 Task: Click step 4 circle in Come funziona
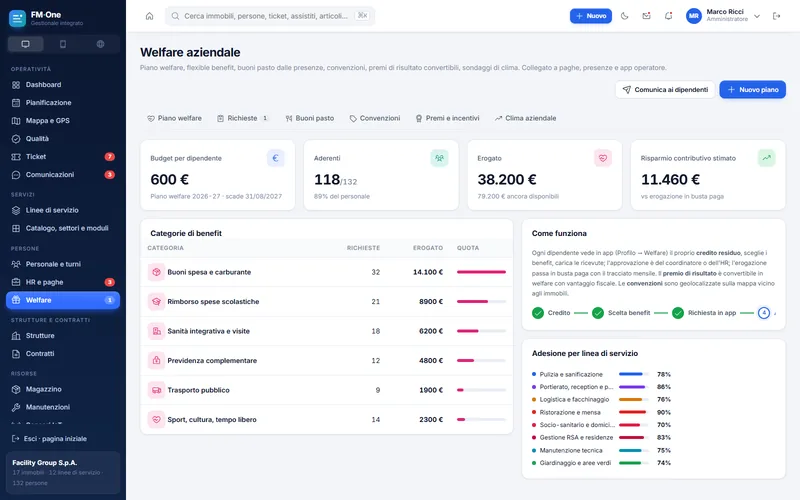[764, 313]
